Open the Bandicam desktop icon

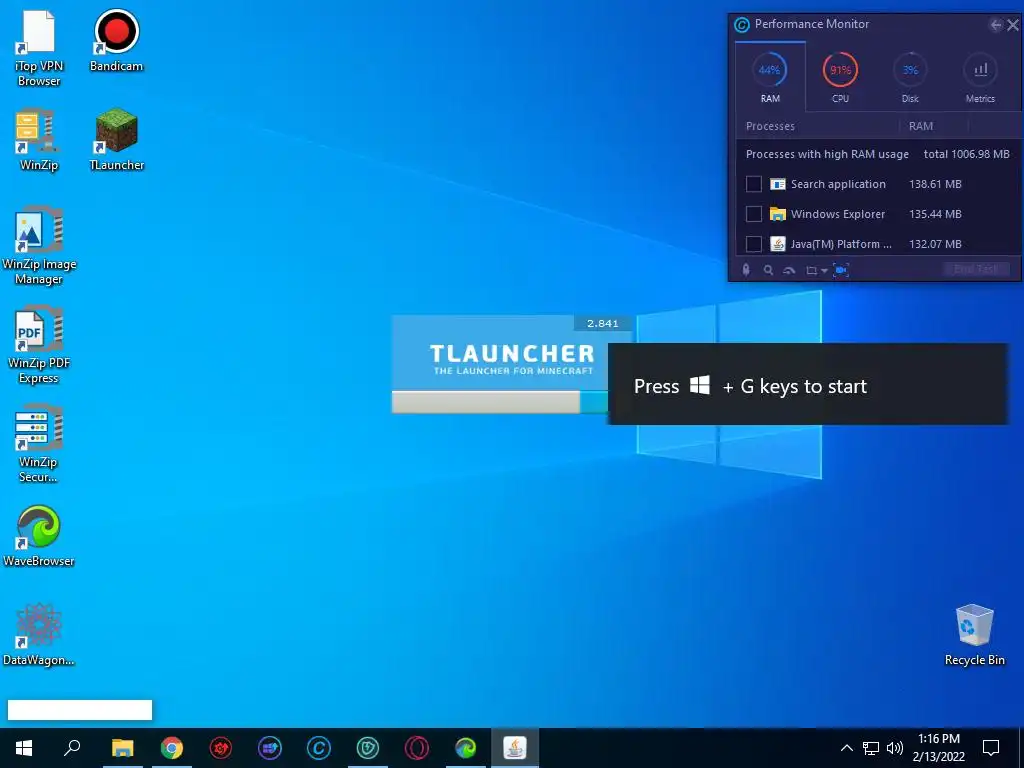click(x=116, y=40)
